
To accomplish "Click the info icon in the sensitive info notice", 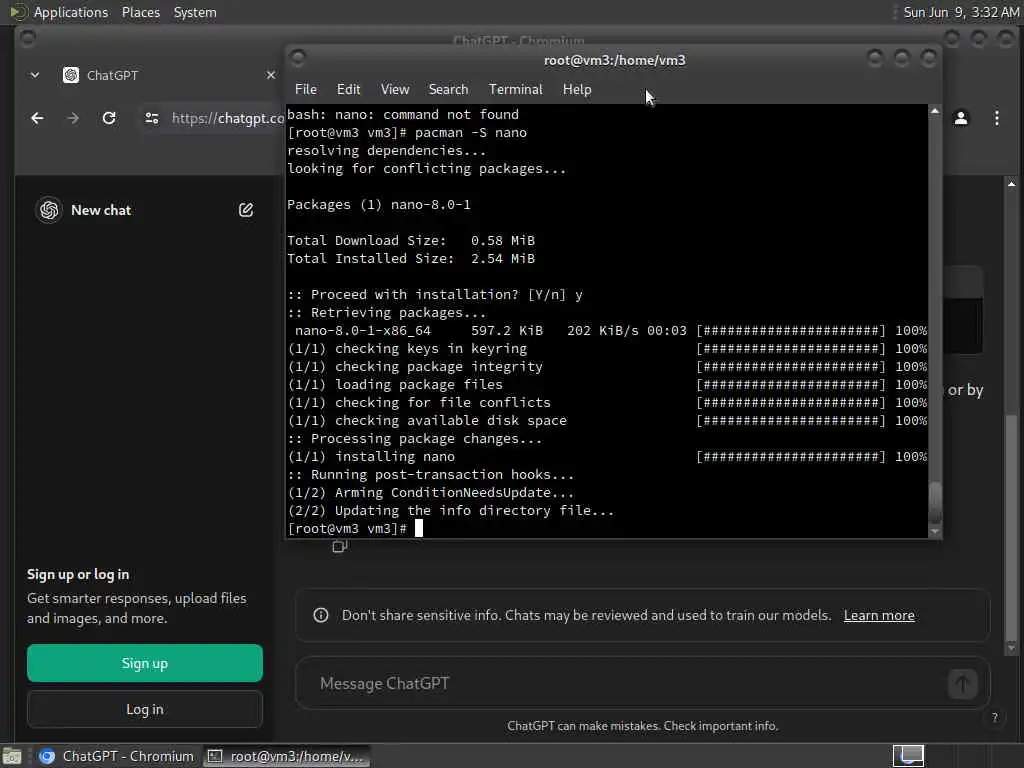I will 321,615.
